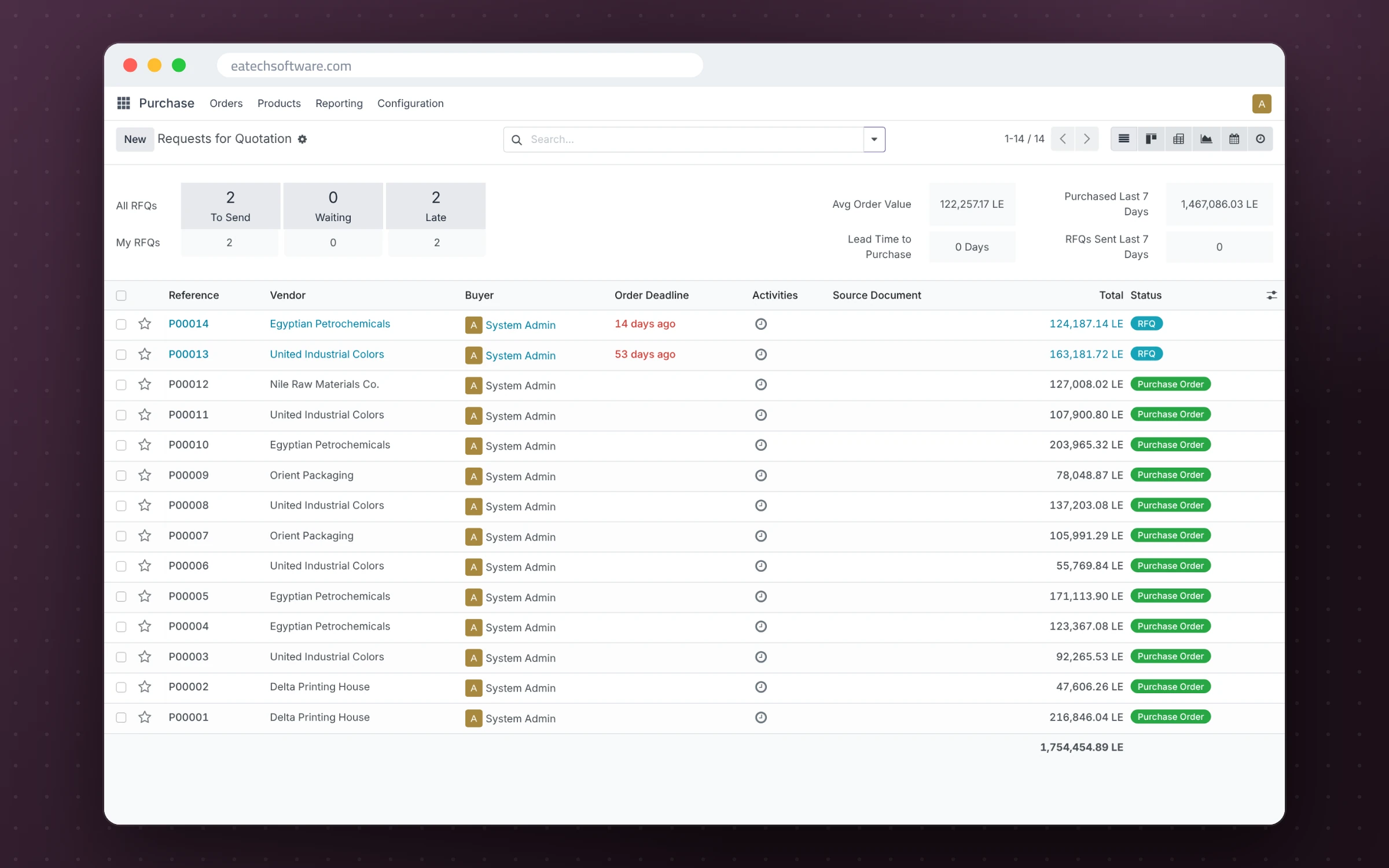Open the gear actions menu beside Requests for Quotation
The width and height of the screenshot is (1389, 868).
point(302,139)
